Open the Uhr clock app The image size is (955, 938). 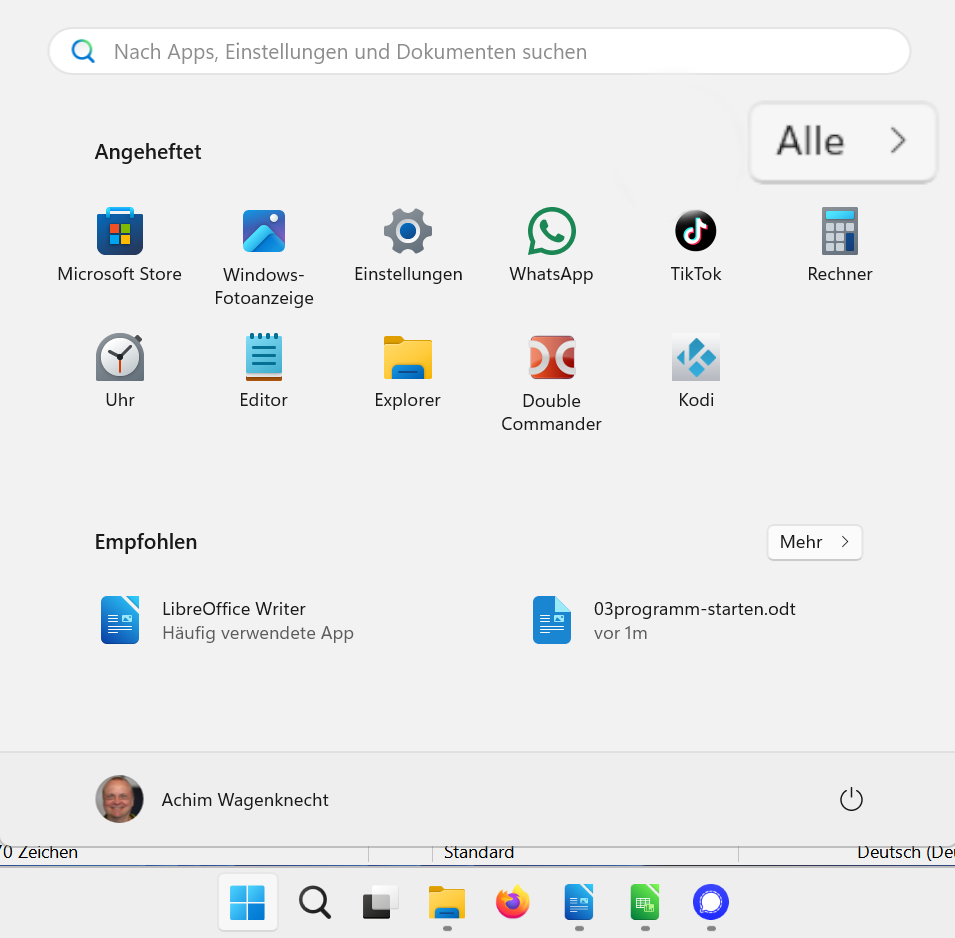pyautogui.click(x=120, y=370)
